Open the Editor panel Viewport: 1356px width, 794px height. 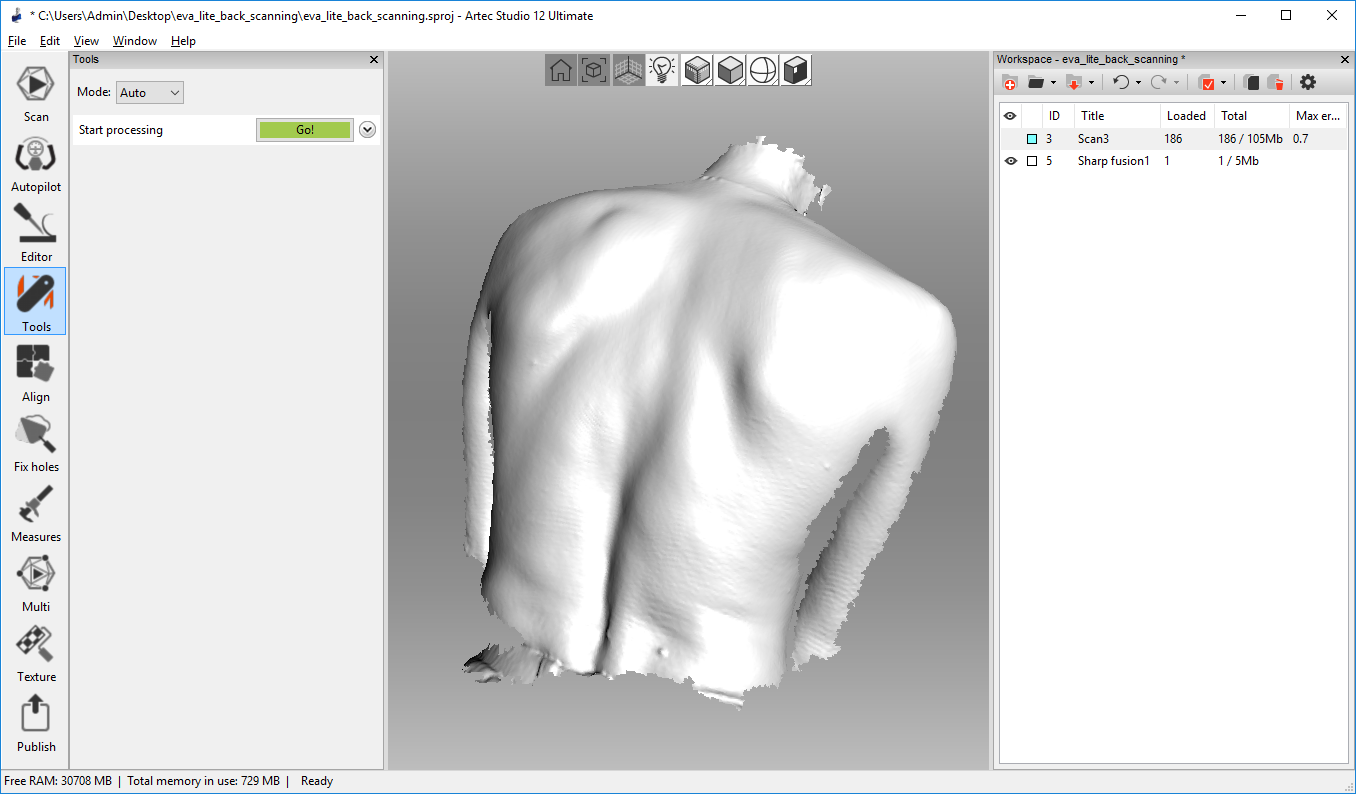pyautogui.click(x=36, y=233)
